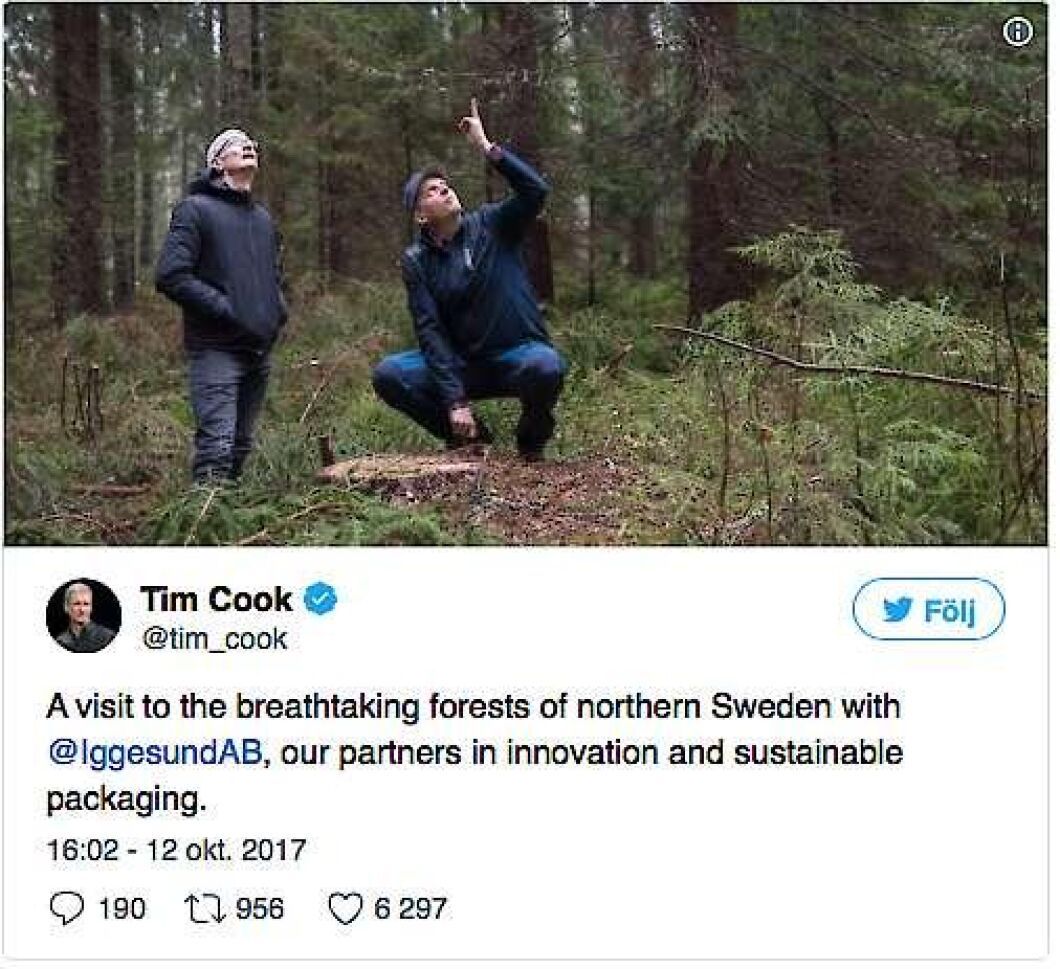Open the 16:02 - 12 okt. 2017 timestamp
The image size is (1060, 969).
pyautogui.click(x=176, y=850)
